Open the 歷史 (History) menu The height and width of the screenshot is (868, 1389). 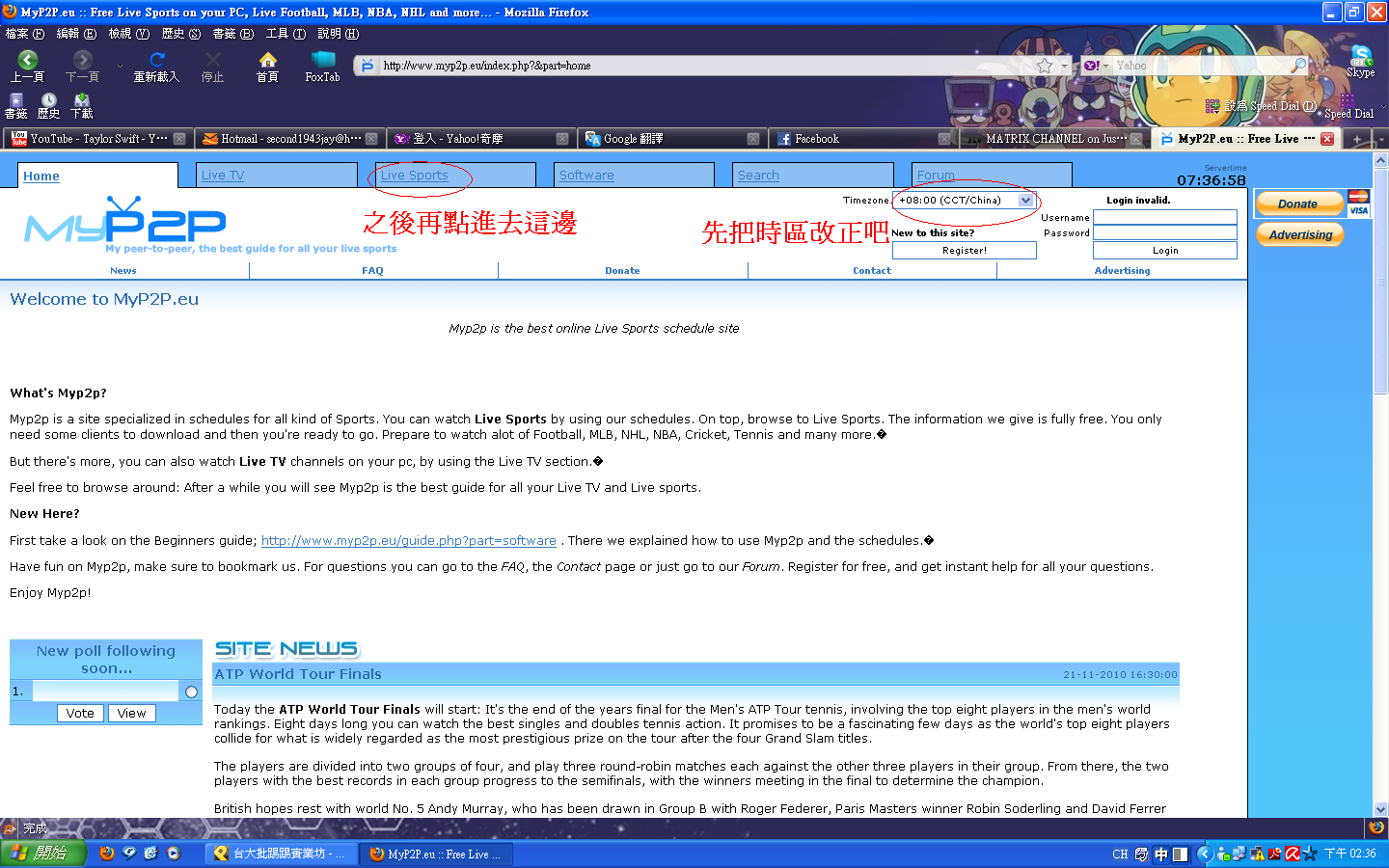(181, 34)
